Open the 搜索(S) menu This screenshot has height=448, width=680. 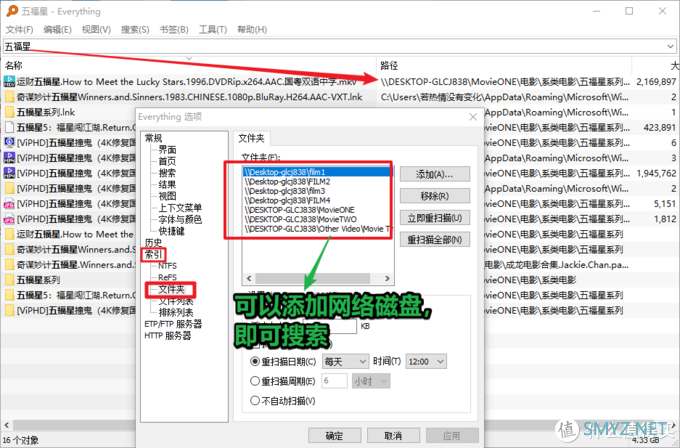[135, 29]
